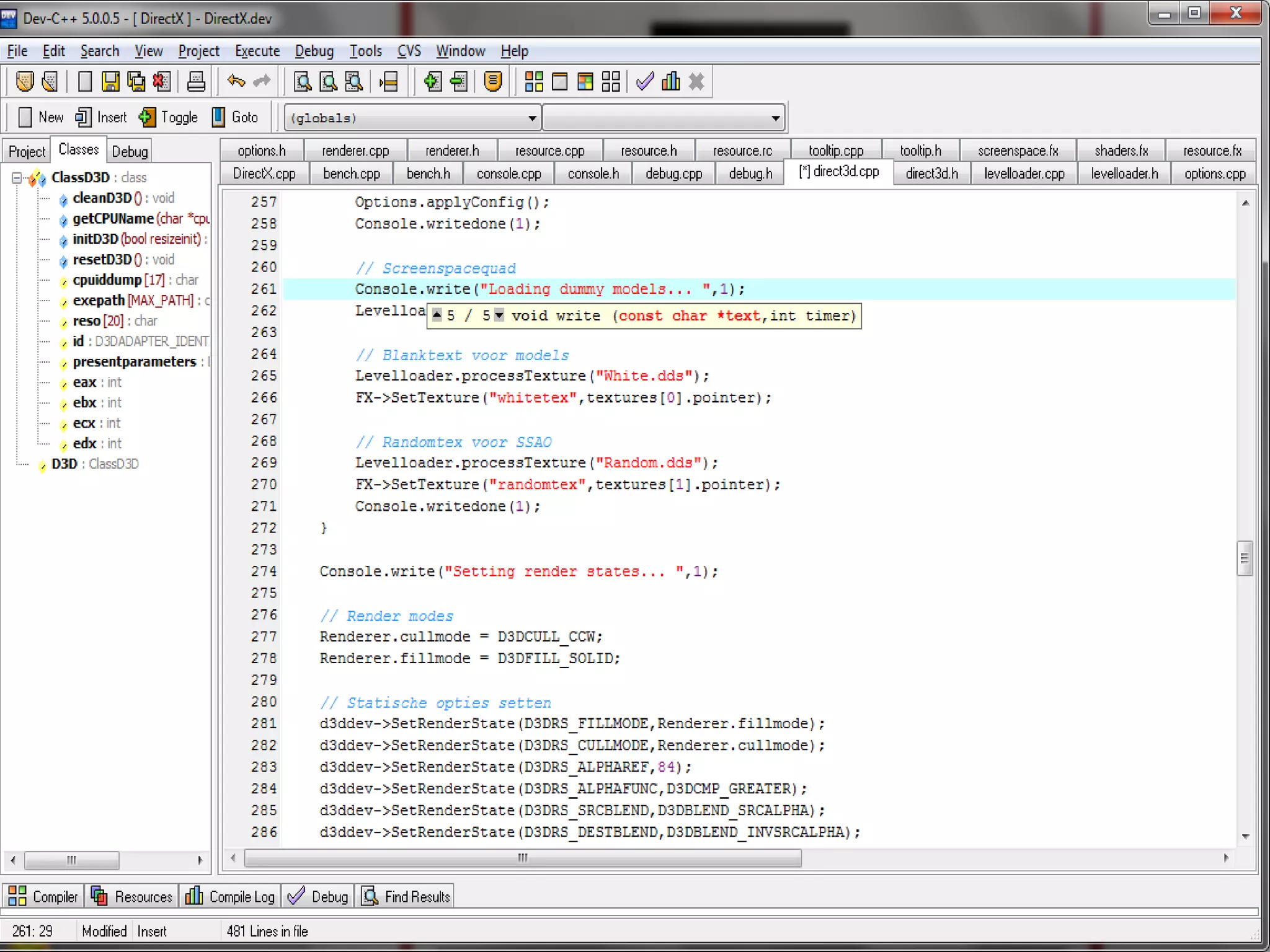Click the Debug checkmark toolbar icon
This screenshot has height=952, width=1270.
[x=645, y=82]
